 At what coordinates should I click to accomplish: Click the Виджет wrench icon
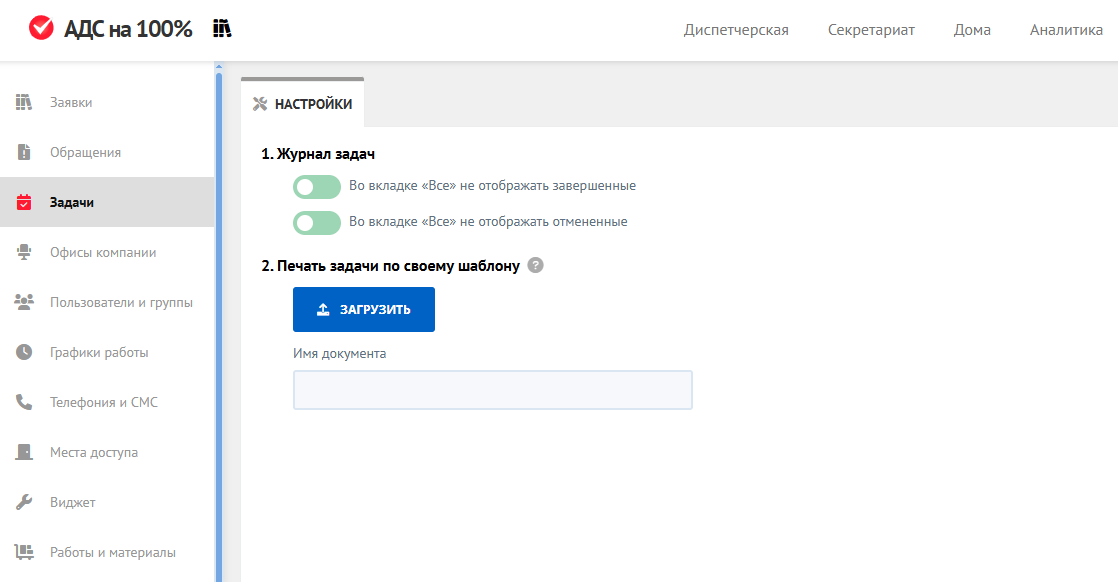[x=24, y=502]
